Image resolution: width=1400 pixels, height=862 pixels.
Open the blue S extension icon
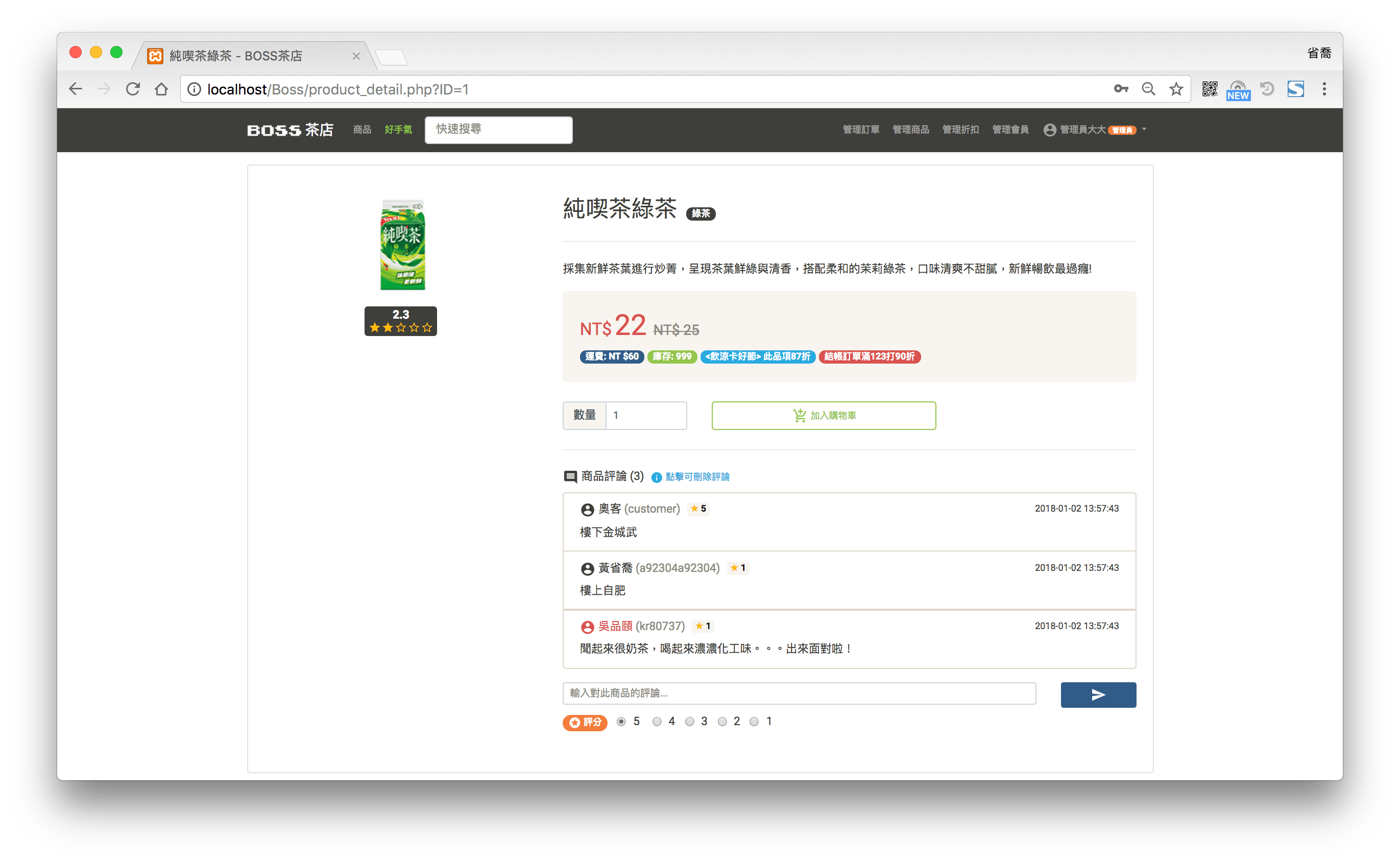[1295, 89]
